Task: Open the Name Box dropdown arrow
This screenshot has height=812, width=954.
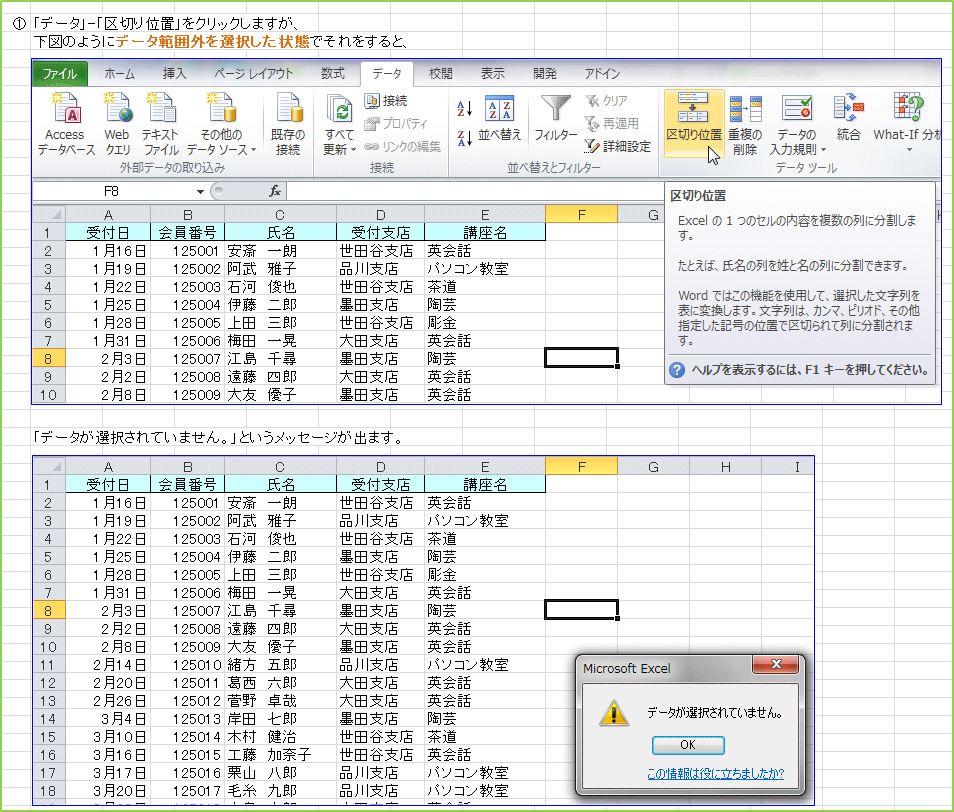Action: tap(200, 191)
